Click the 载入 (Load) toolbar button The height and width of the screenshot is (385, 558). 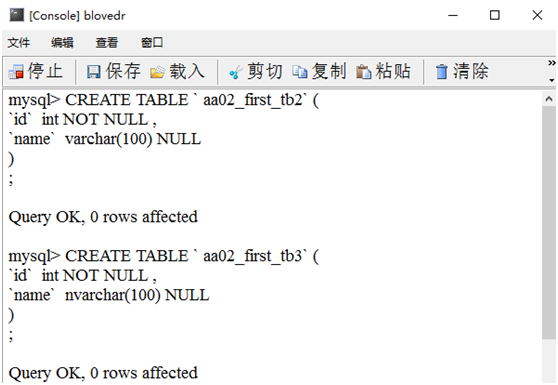tap(177, 71)
